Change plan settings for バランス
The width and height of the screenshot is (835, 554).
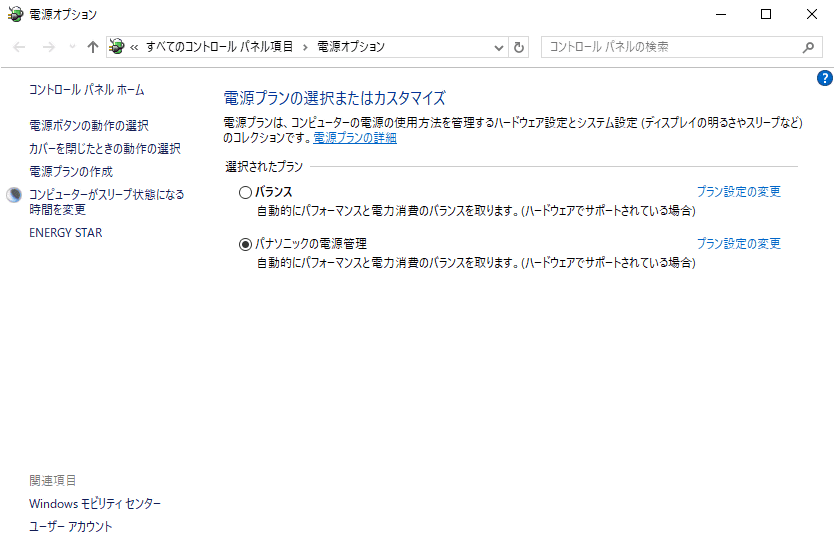tap(738, 192)
